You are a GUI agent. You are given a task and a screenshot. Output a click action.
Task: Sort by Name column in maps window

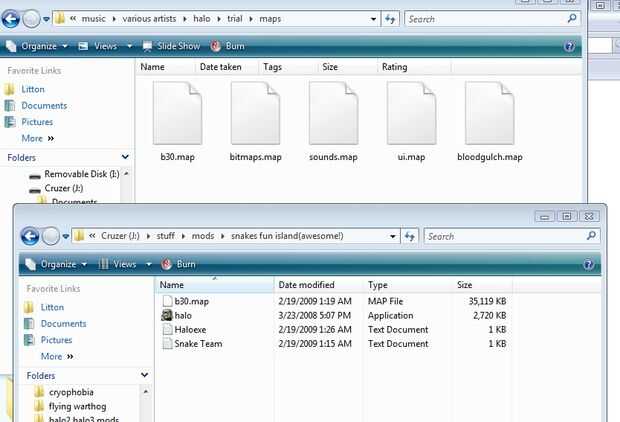[x=165, y=67]
